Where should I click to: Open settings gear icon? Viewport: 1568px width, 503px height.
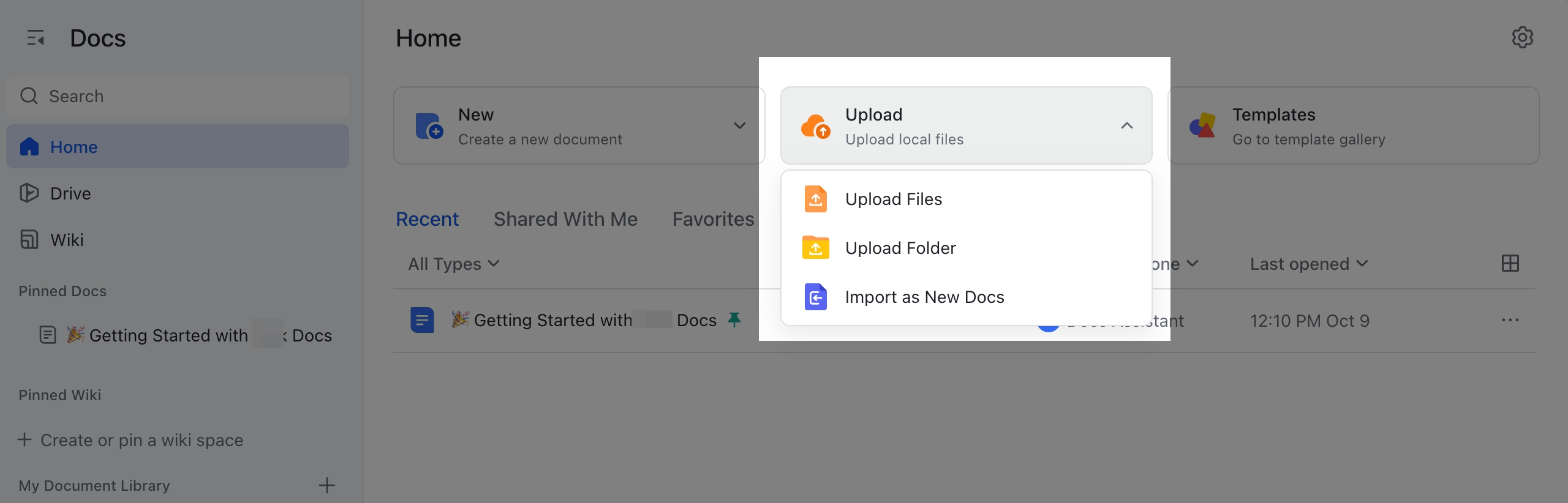pos(1523,37)
